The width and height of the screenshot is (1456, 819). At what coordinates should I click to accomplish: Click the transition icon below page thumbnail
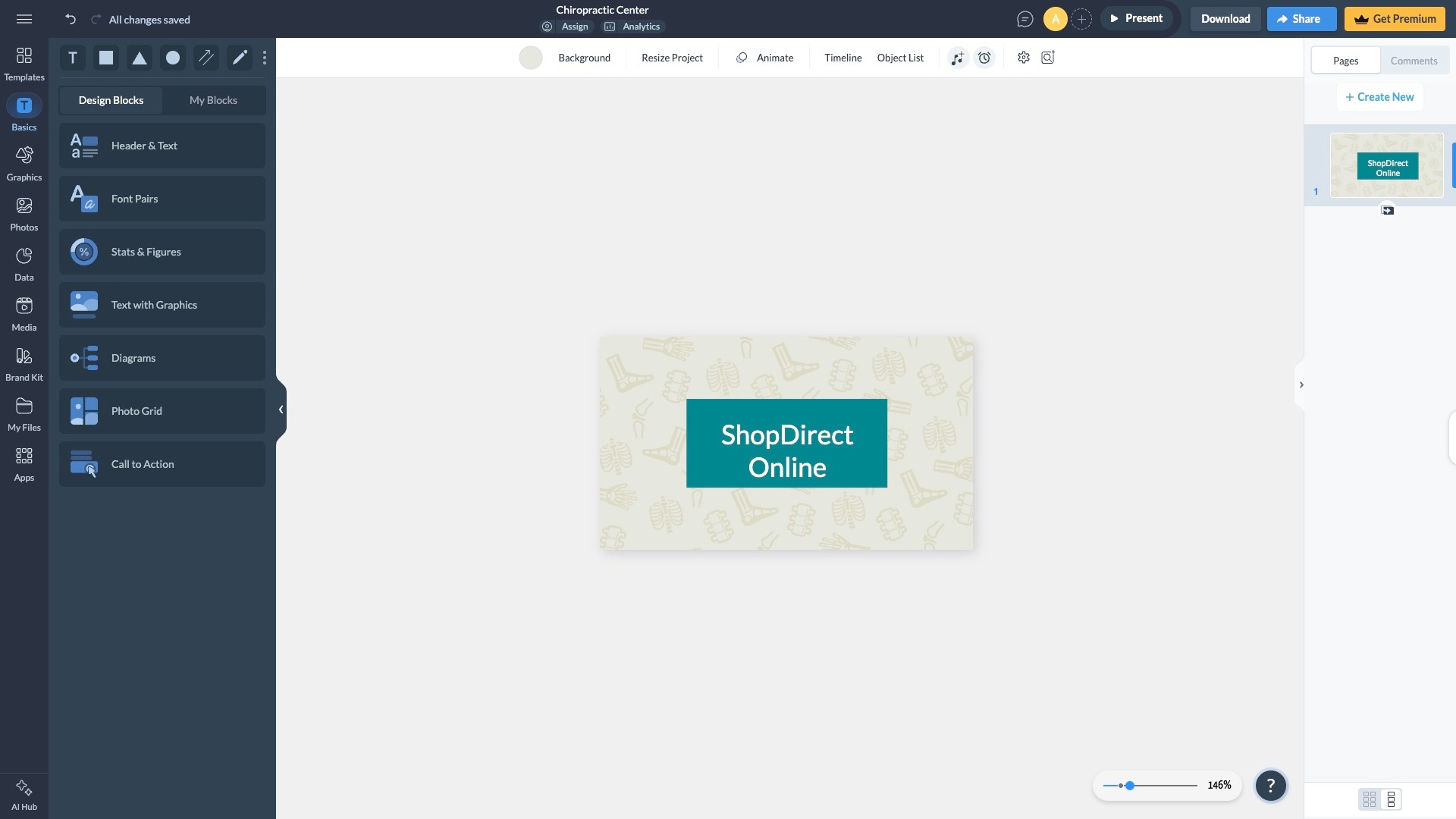click(1387, 210)
